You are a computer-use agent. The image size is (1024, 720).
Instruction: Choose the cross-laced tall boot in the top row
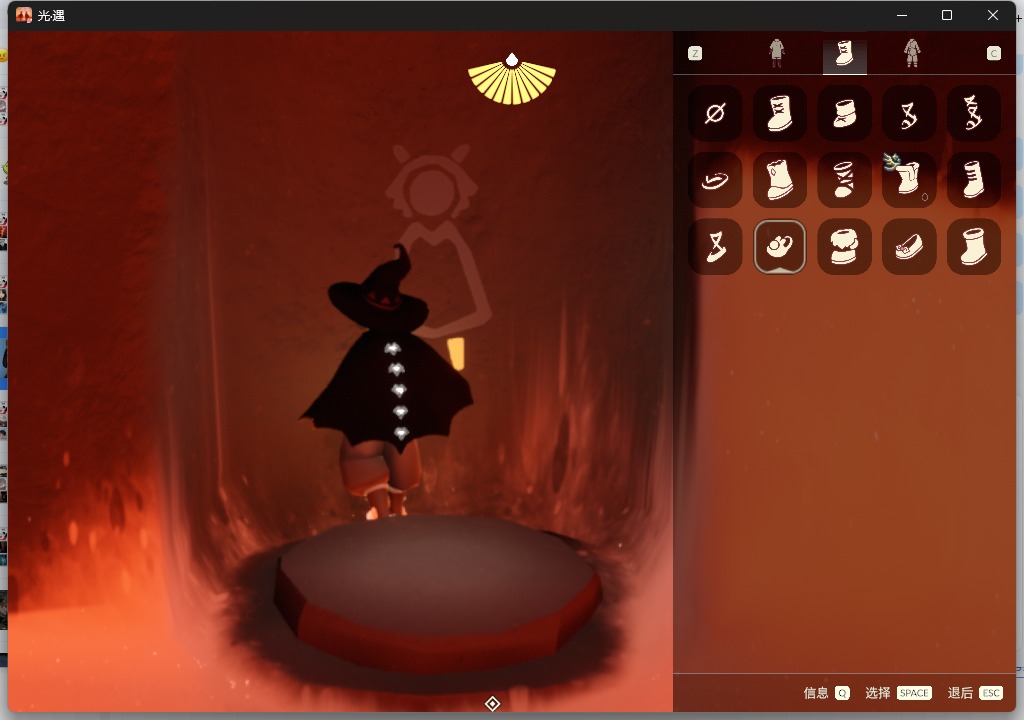click(x=780, y=113)
